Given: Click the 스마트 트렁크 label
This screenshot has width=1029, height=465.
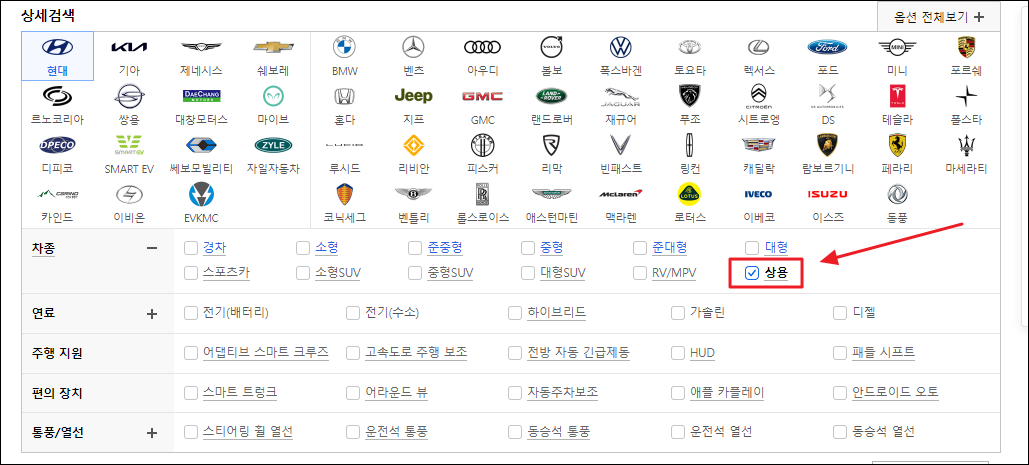Looking at the screenshot, I should [x=240, y=393].
